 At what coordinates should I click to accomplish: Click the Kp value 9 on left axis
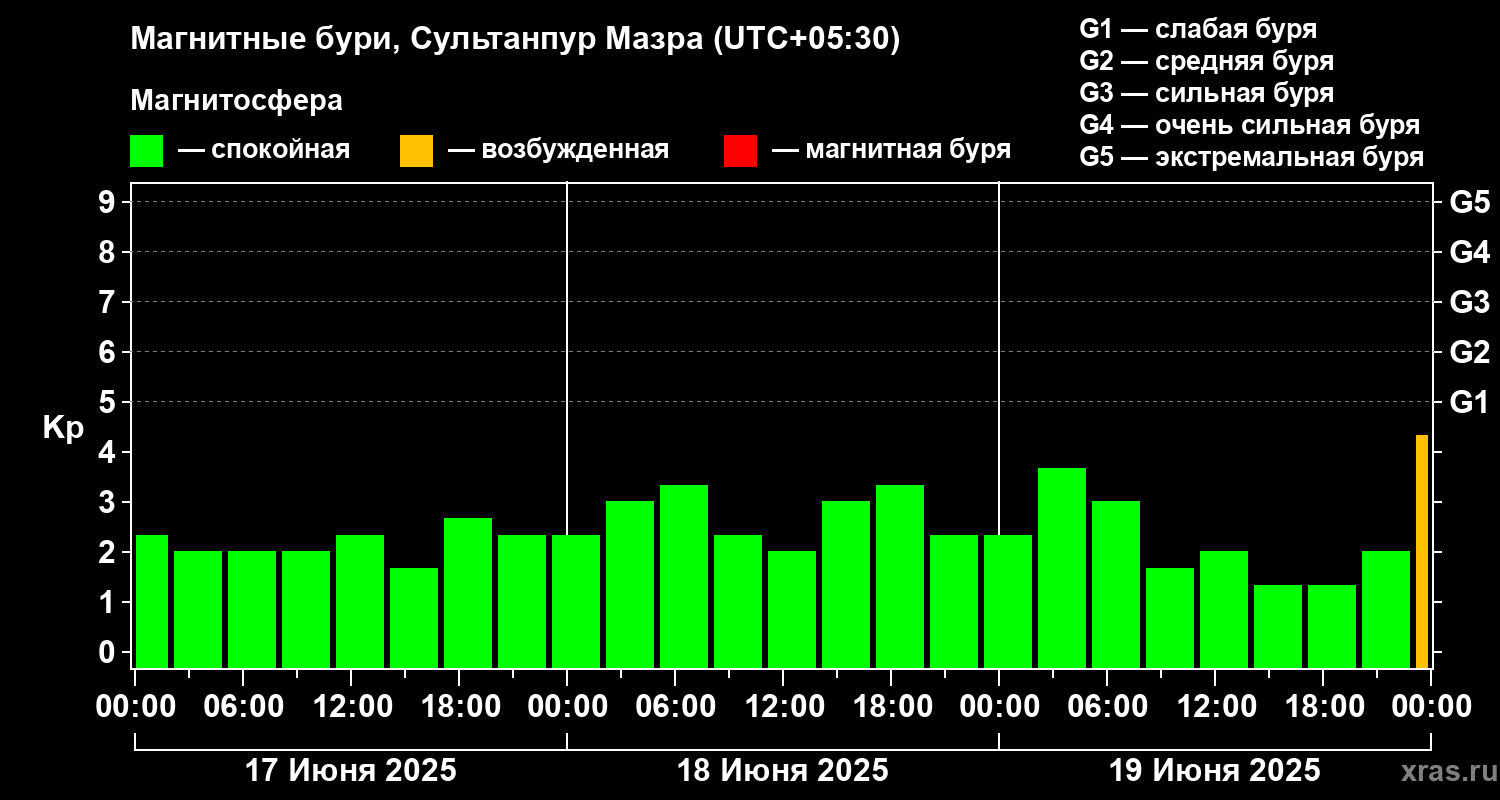109,202
